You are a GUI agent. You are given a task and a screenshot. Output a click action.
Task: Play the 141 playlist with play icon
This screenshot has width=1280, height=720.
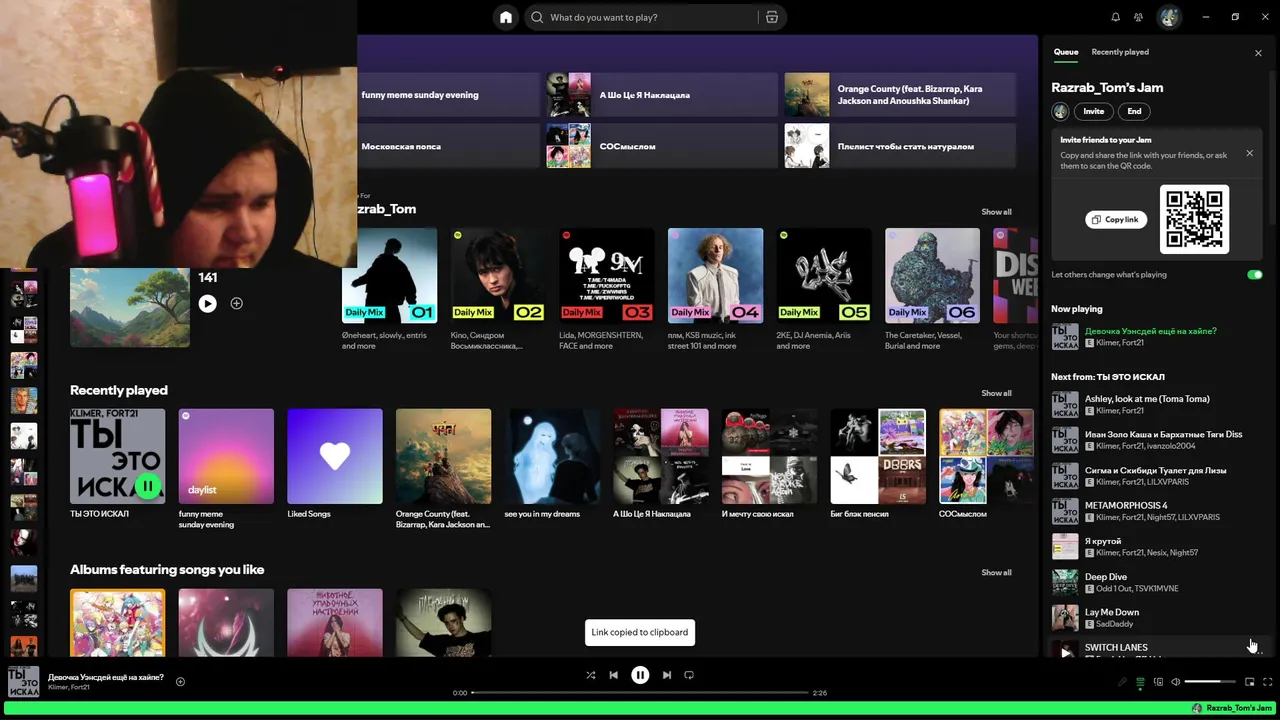point(207,303)
